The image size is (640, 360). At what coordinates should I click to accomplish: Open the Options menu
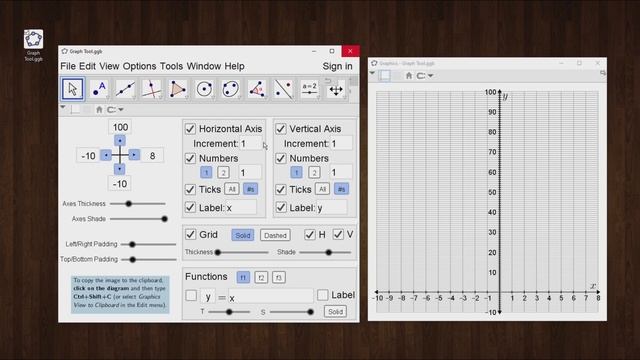[x=139, y=66]
